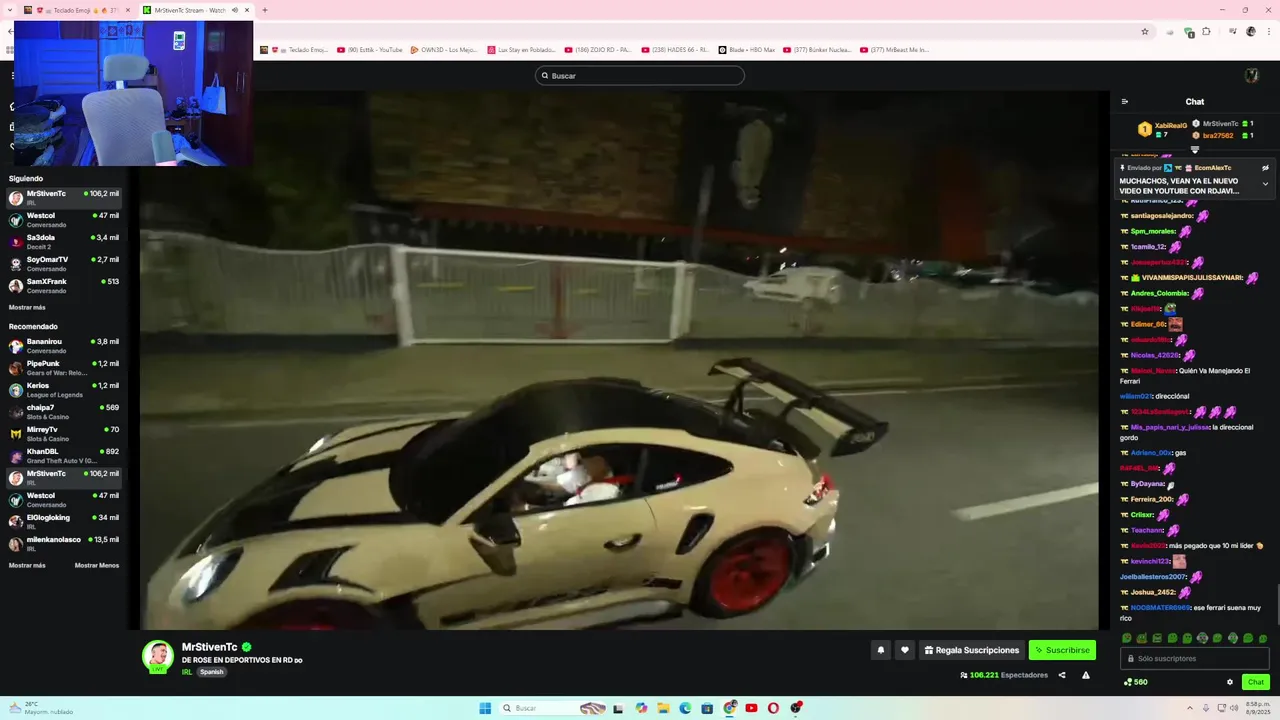Screen dimensions: 1280x720
Task: Open chaipa7 Slots & Casino channel
Action: pyautogui.click(x=64, y=412)
